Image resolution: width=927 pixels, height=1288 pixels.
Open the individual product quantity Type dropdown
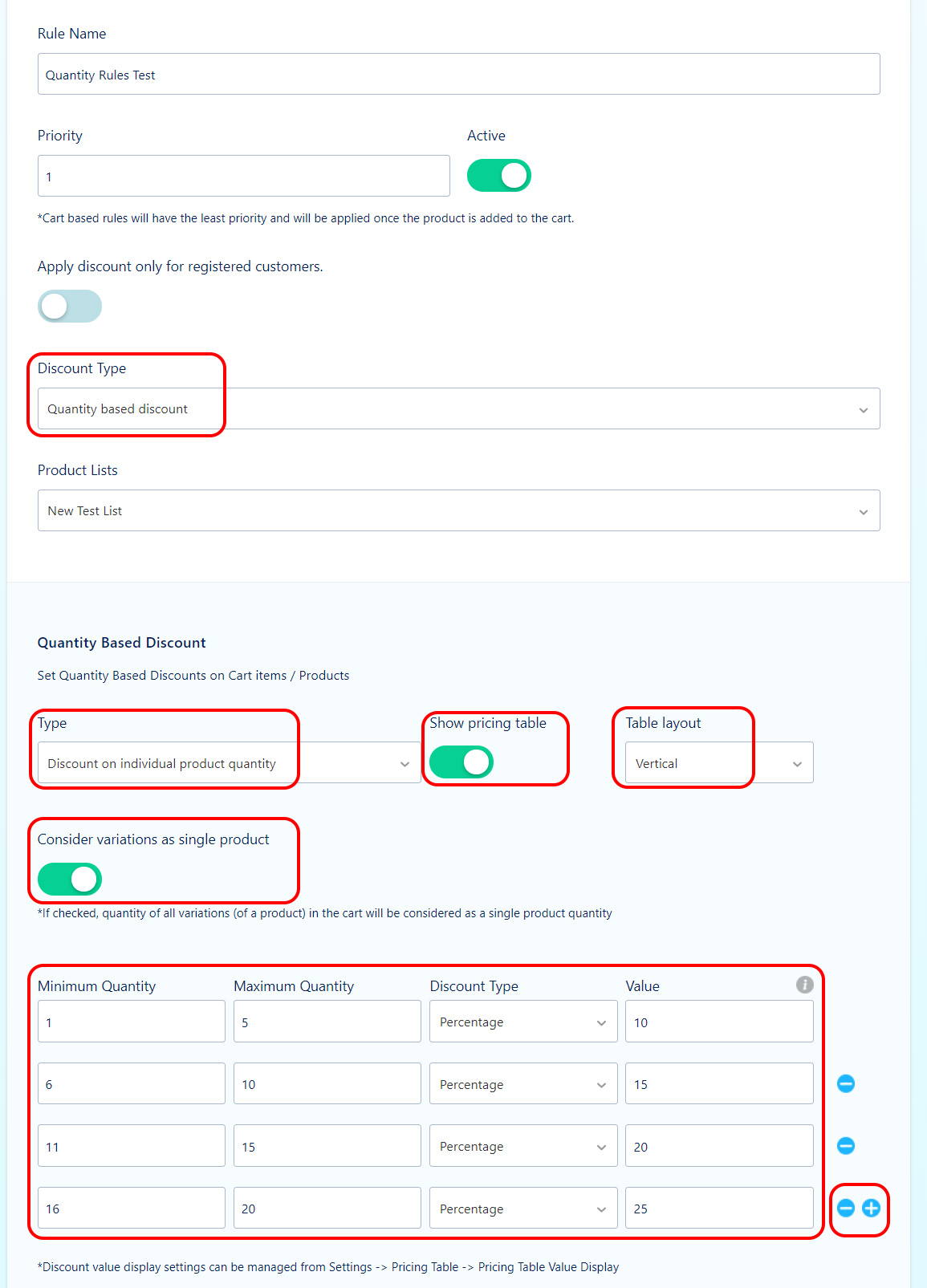pyautogui.click(x=230, y=762)
